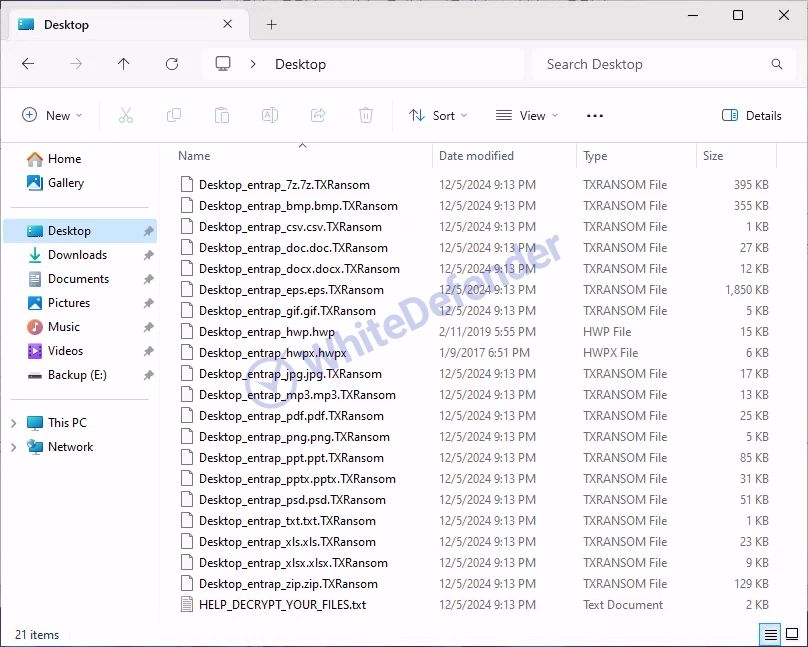Sort by the Name column header
Screen dimensions: 808x647
(194, 156)
